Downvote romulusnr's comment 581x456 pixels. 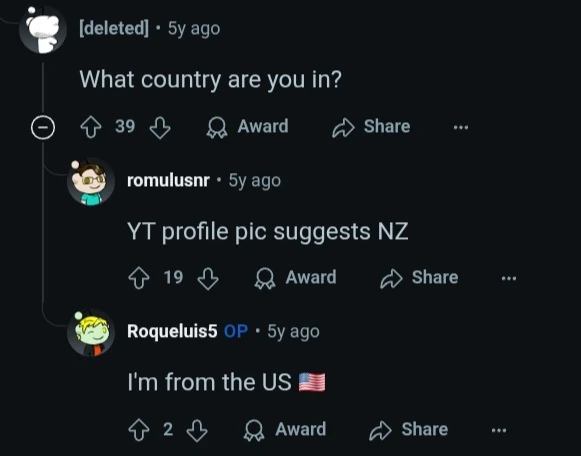pyautogui.click(x=208, y=279)
